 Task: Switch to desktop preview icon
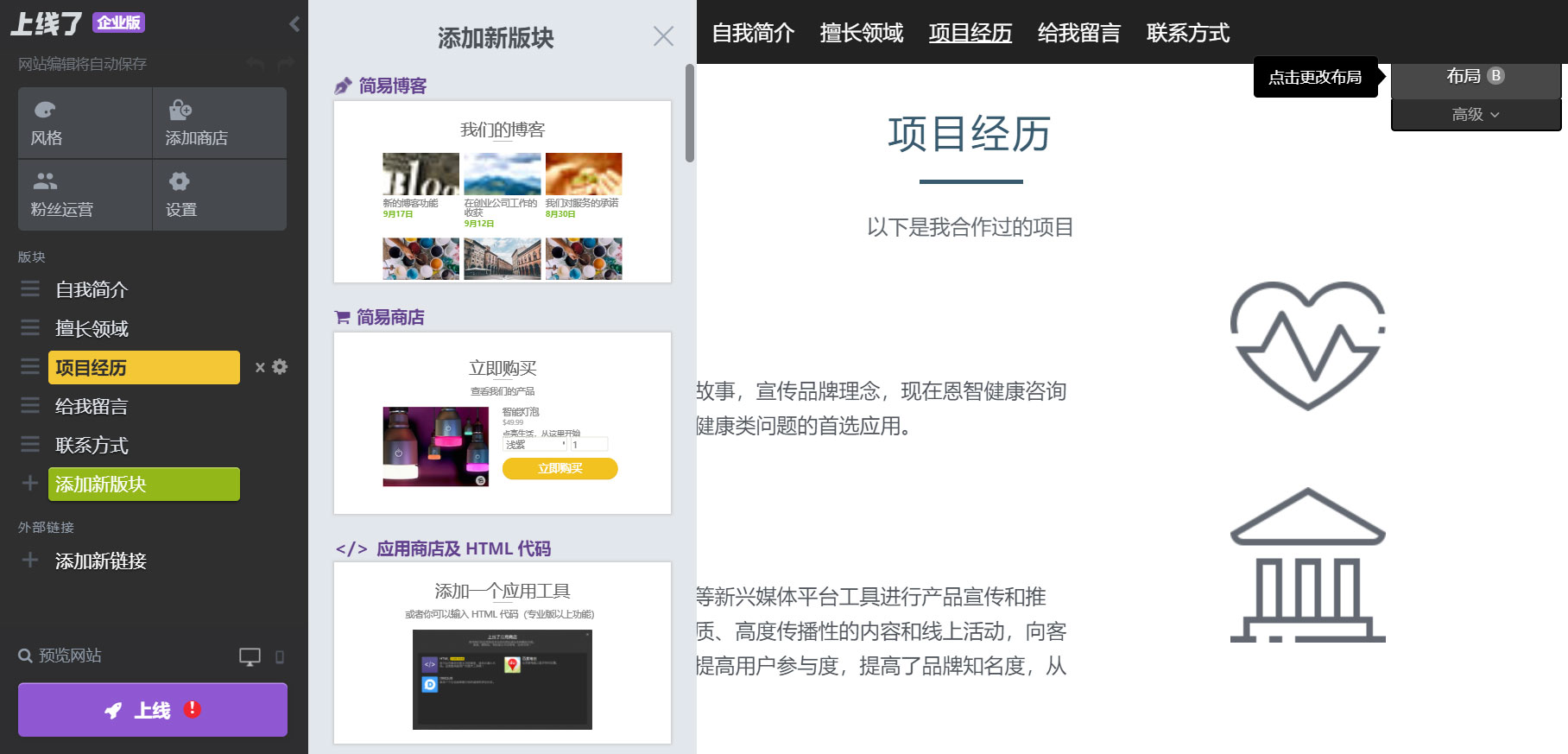click(250, 656)
